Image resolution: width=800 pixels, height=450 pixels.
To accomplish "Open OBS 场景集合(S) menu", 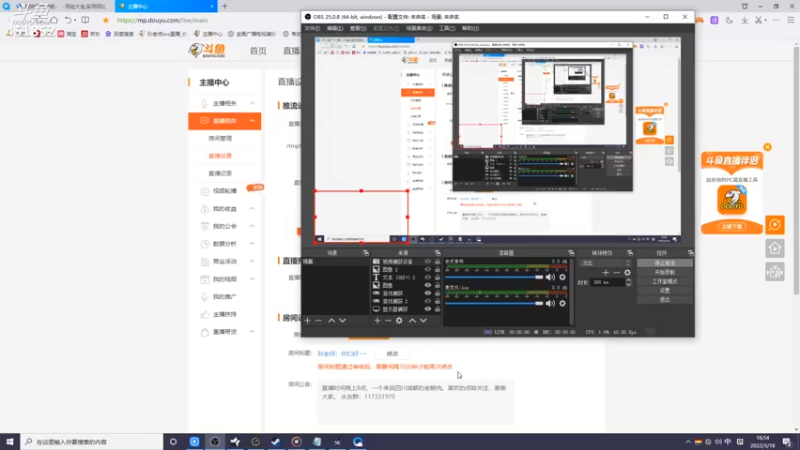I will click(x=419, y=29).
